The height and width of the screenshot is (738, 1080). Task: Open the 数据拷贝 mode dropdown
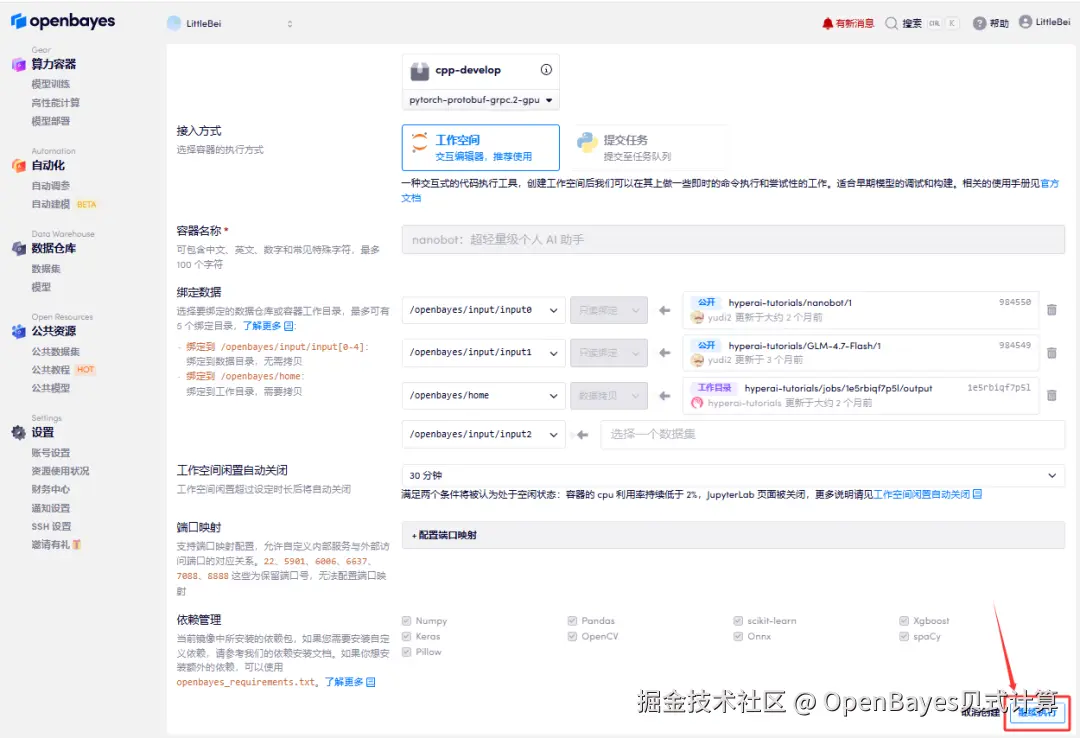(609, 396)
